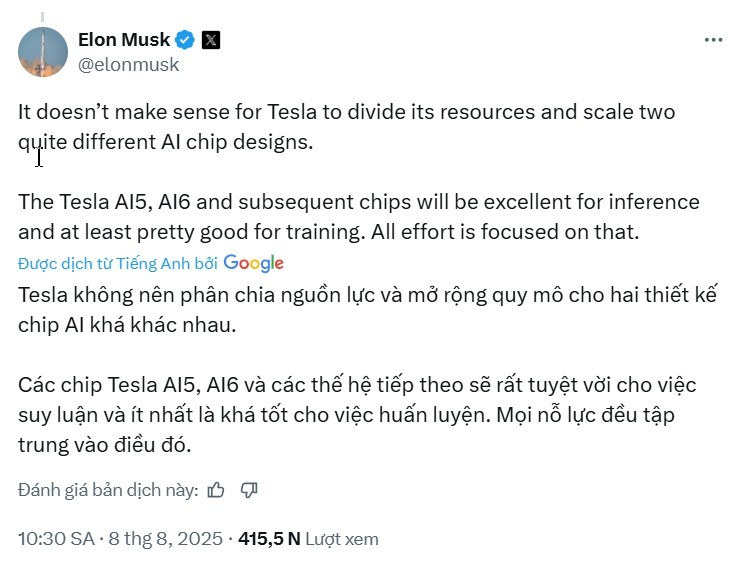Open the 10:30 SA post time link
738x563 pixels.
pyautogui.click(x=56, y=539)
